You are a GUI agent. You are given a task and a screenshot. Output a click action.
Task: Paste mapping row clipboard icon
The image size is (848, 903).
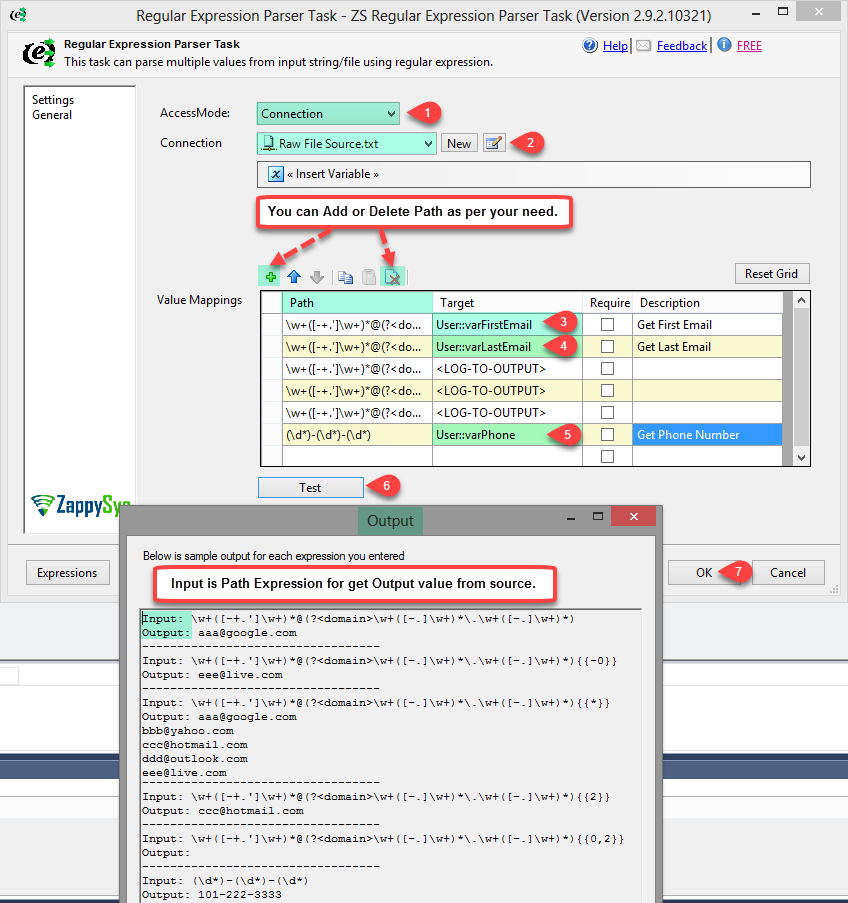click(x=369, y=277)
